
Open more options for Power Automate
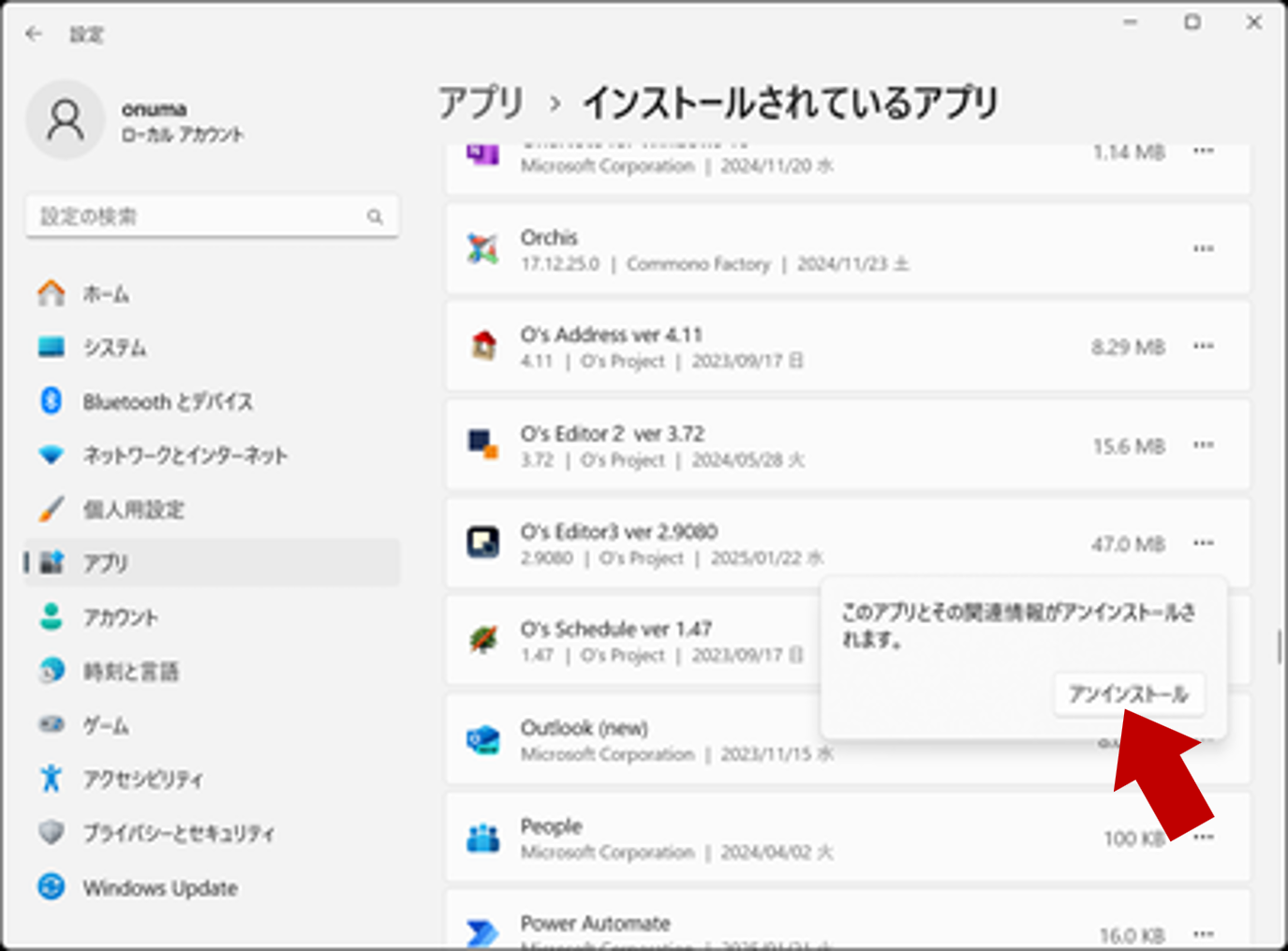coord(1204,933)
